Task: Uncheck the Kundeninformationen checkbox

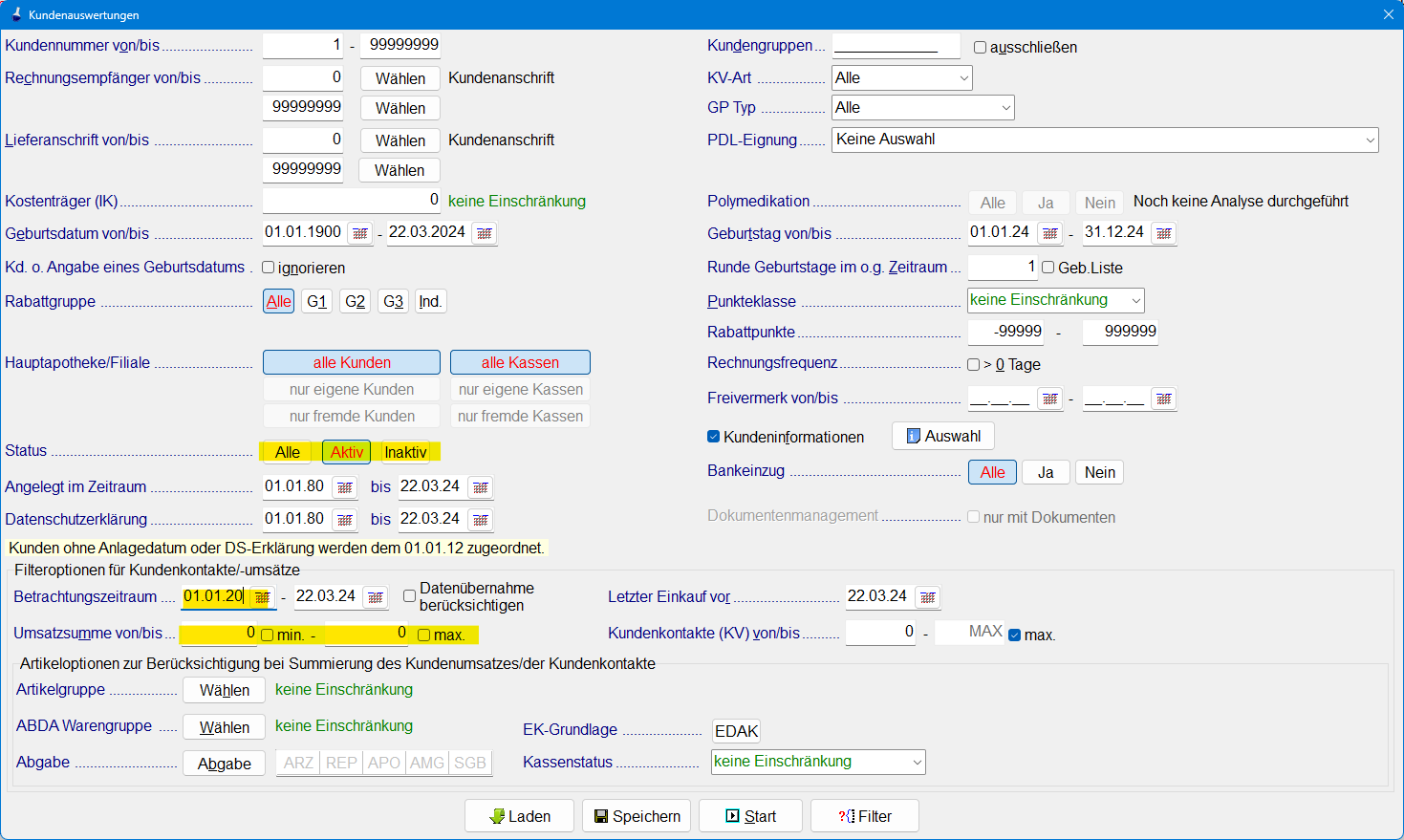Action: [x=713, y=437]
